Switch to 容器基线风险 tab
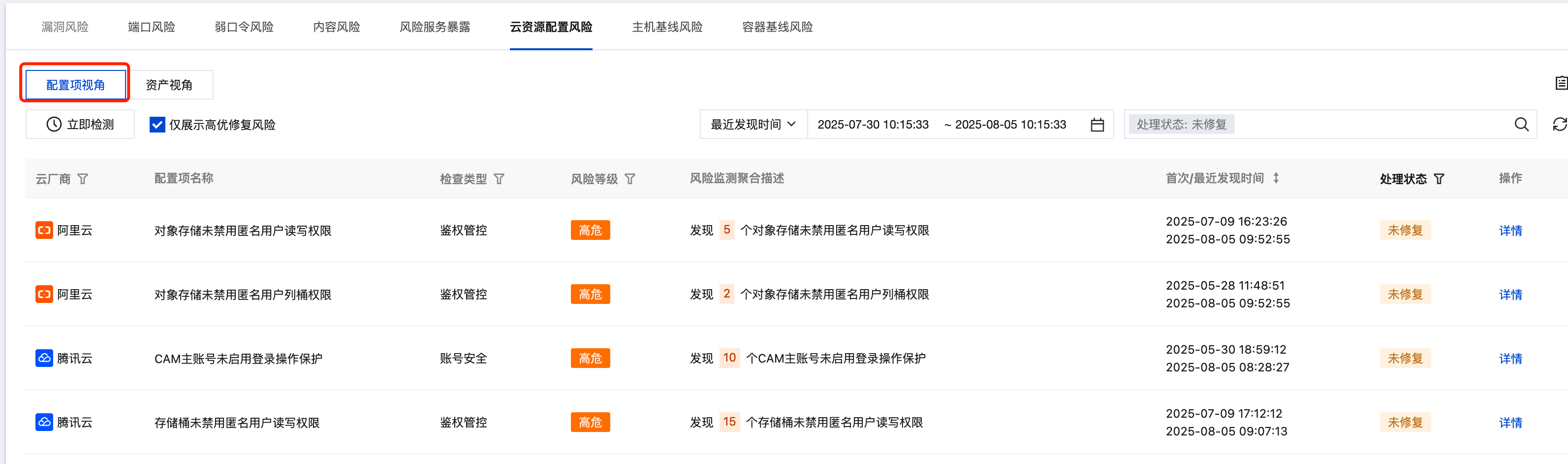Viewport: 1568px width, 464px height. point(777,27)
